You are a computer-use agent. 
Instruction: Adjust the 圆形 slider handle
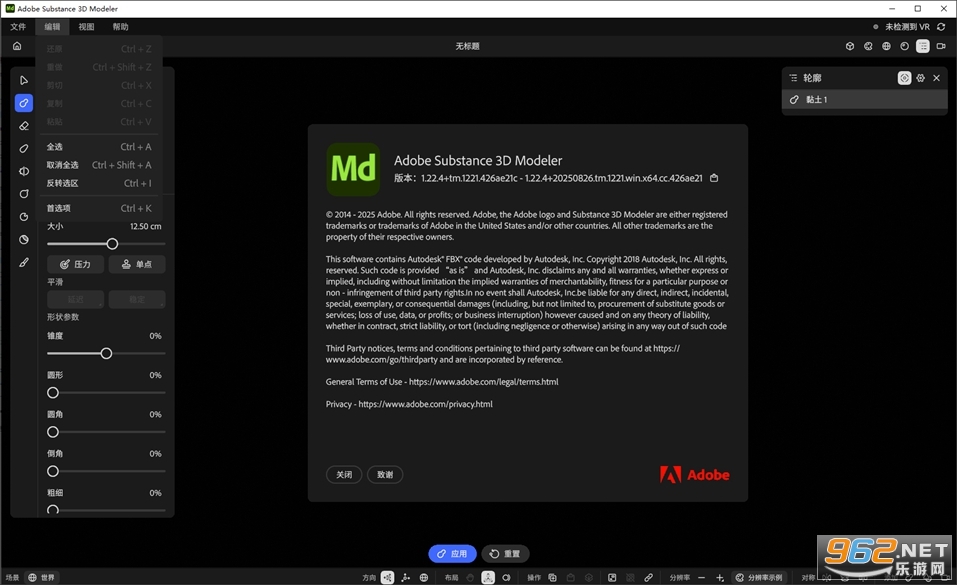(53, 393)
